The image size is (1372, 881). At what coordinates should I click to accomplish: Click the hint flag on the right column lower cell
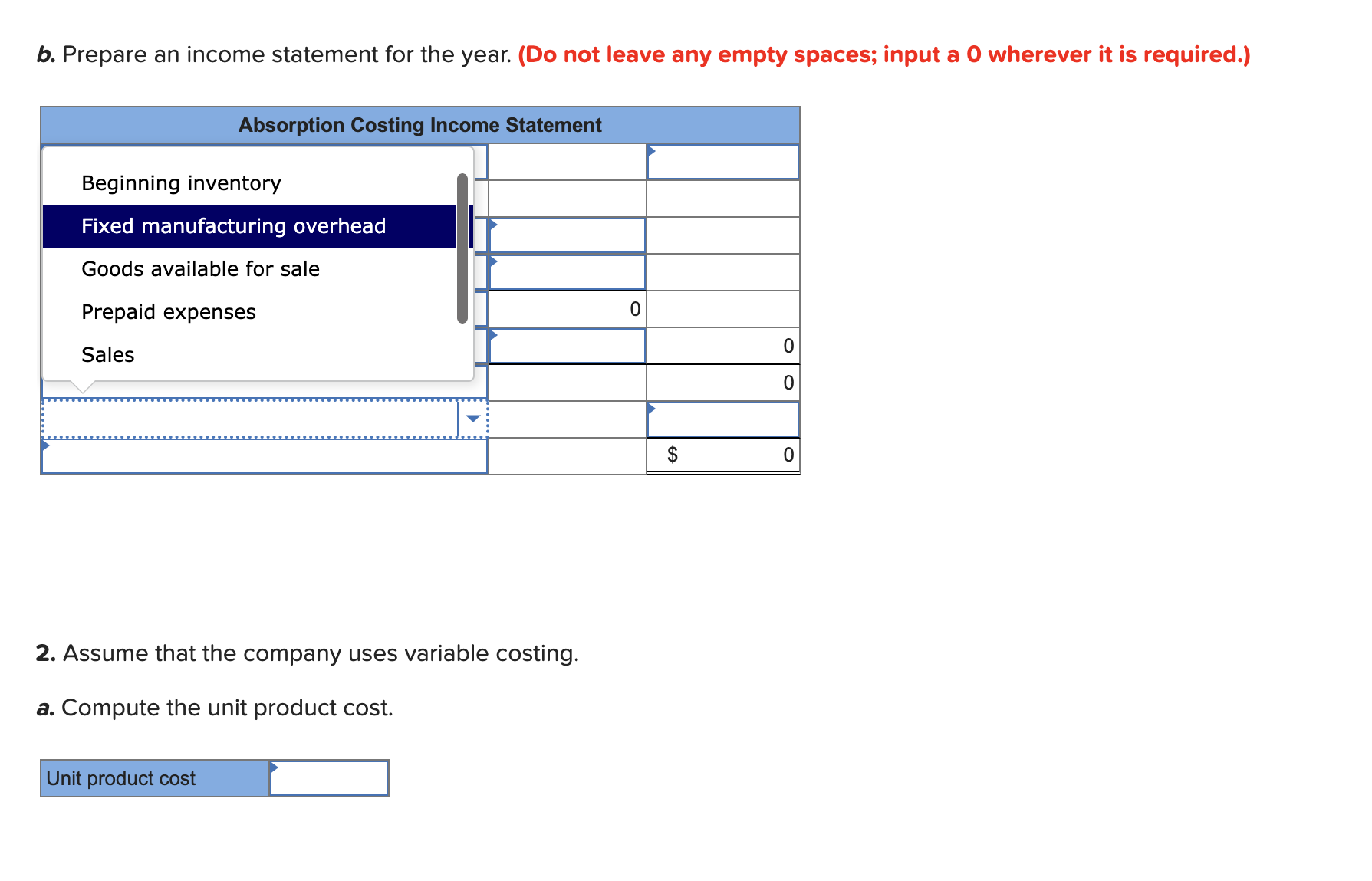(x=651, y=408)
